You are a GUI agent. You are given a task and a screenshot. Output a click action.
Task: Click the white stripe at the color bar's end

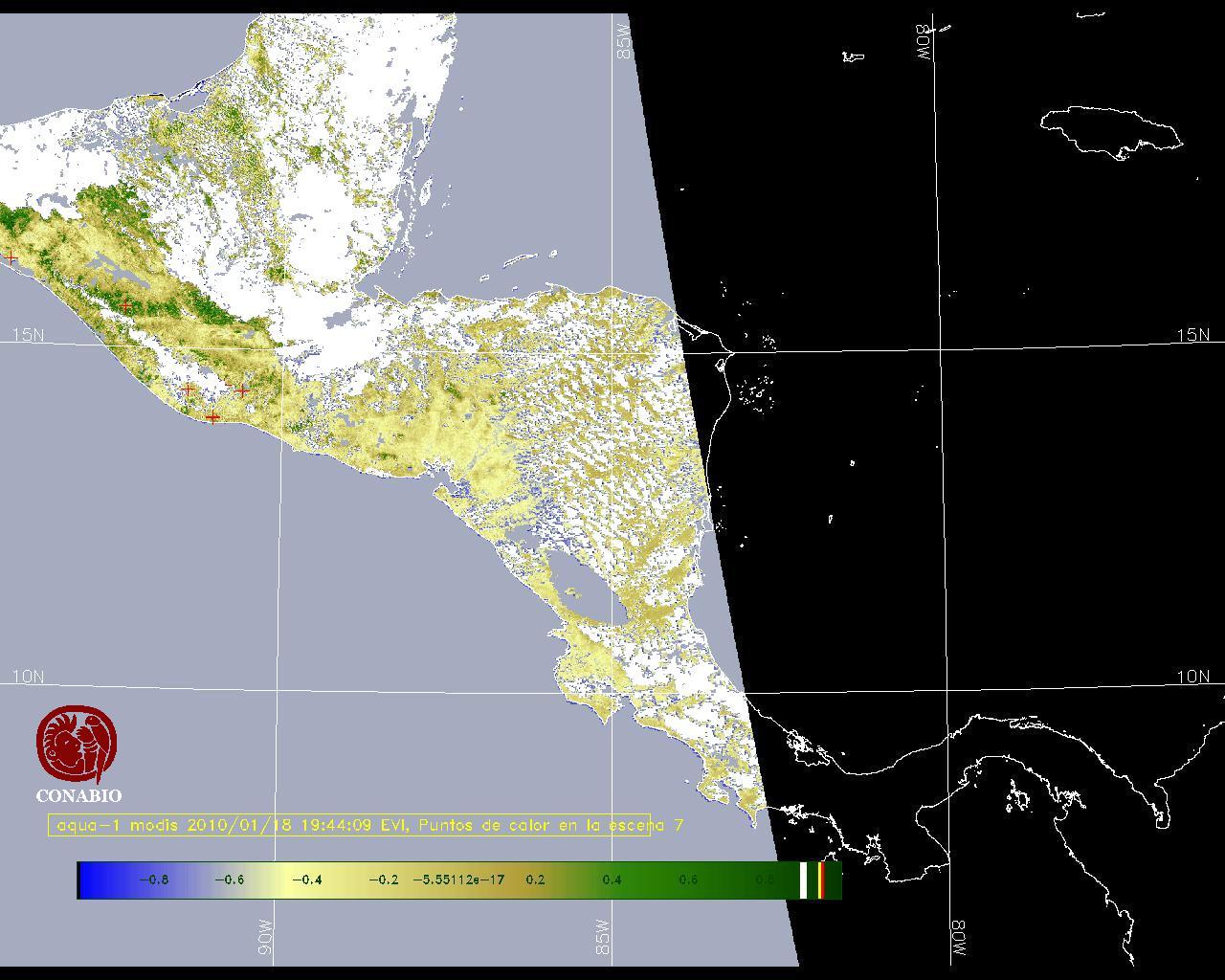(x=803, y=880)
